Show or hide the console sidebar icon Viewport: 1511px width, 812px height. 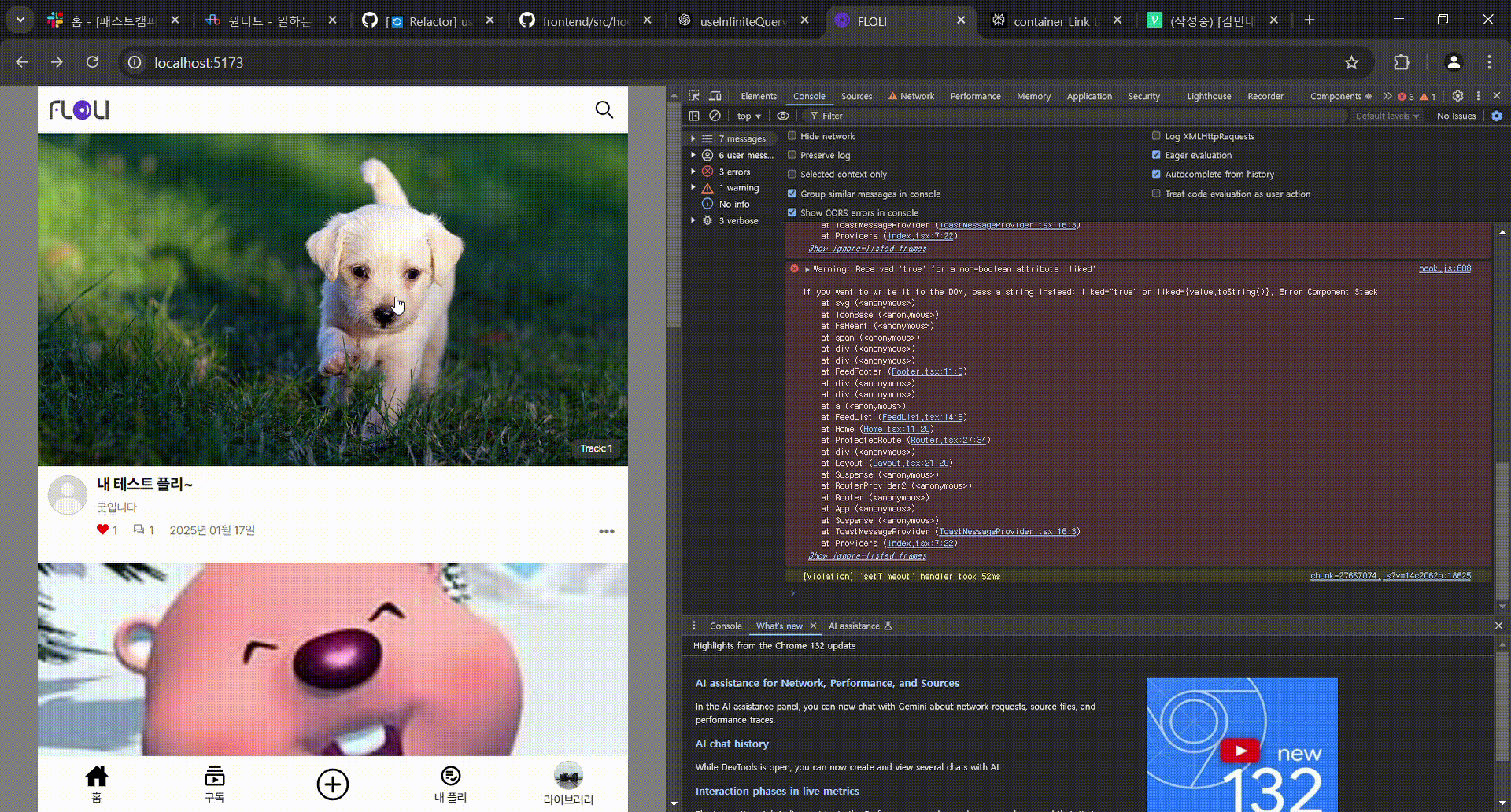[x=694, y=116]
